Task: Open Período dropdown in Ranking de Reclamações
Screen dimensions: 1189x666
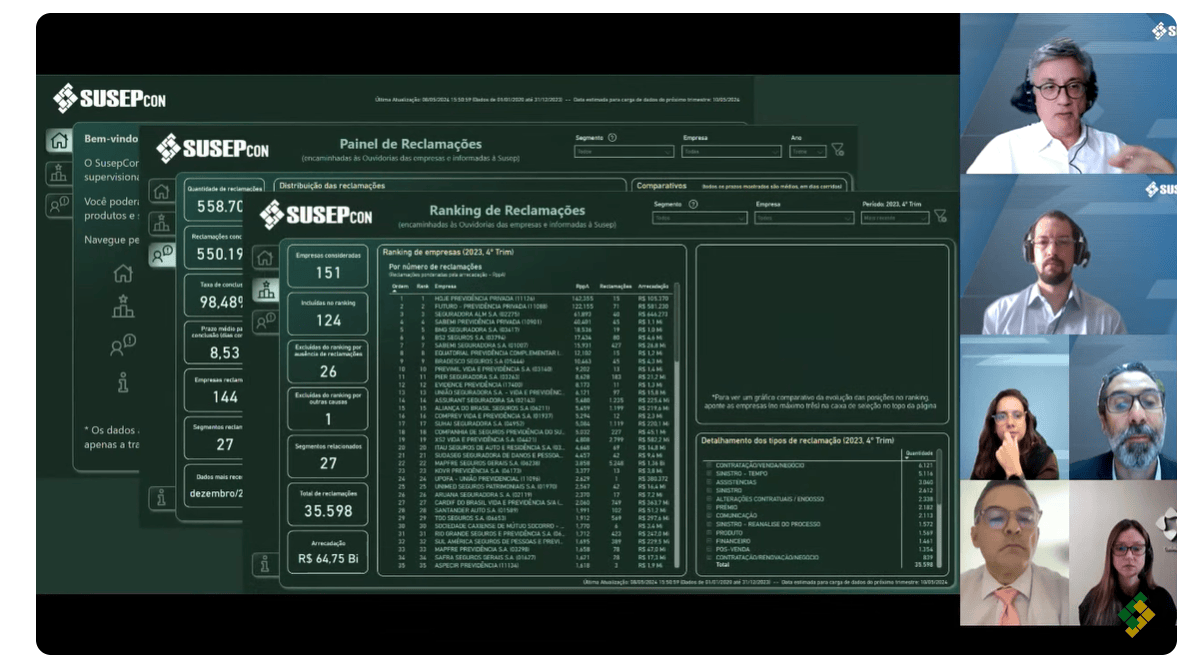Action: [x=894, y=218]
